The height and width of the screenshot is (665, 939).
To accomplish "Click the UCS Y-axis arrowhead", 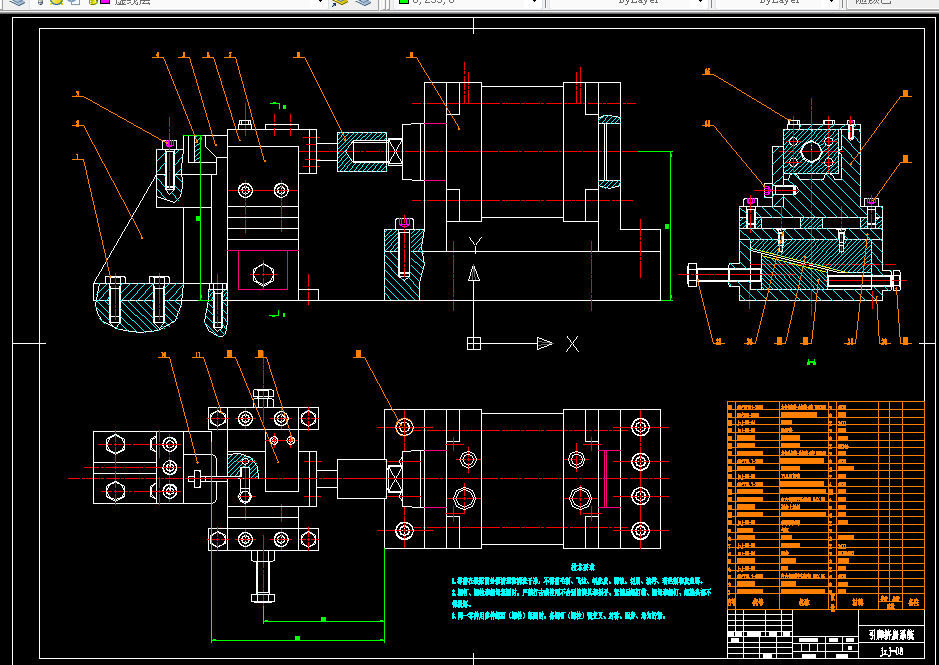I will tap(474, 273).
